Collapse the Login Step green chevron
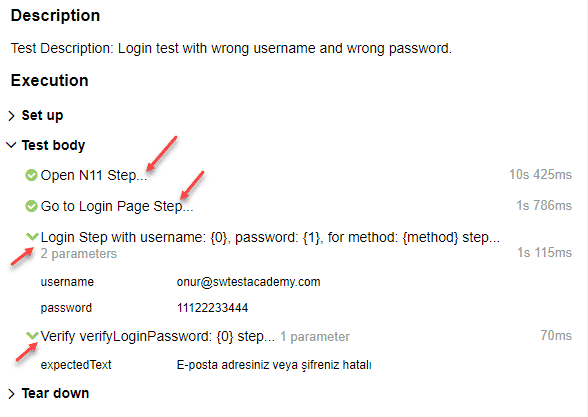This screenshot has width=588, height=417. [32, 237]
